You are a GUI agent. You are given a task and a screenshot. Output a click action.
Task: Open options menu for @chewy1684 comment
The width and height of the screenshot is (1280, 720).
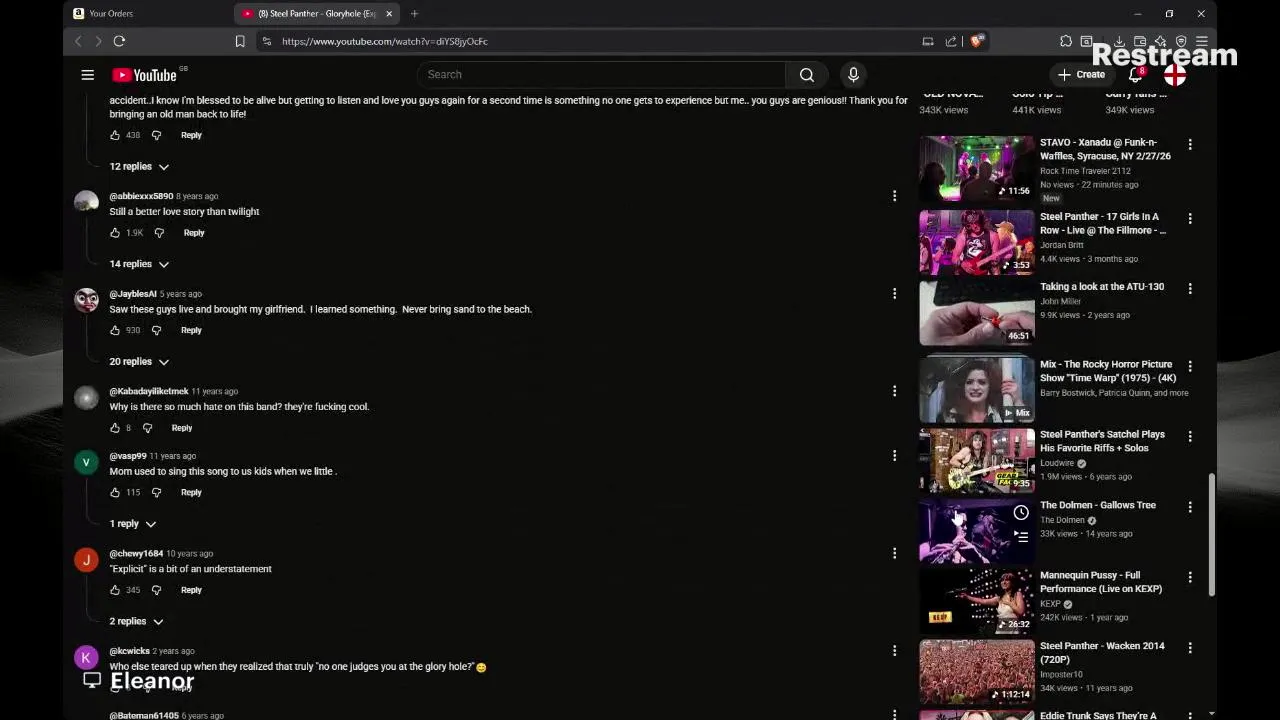pyautogui.click(x=894, y=553)
